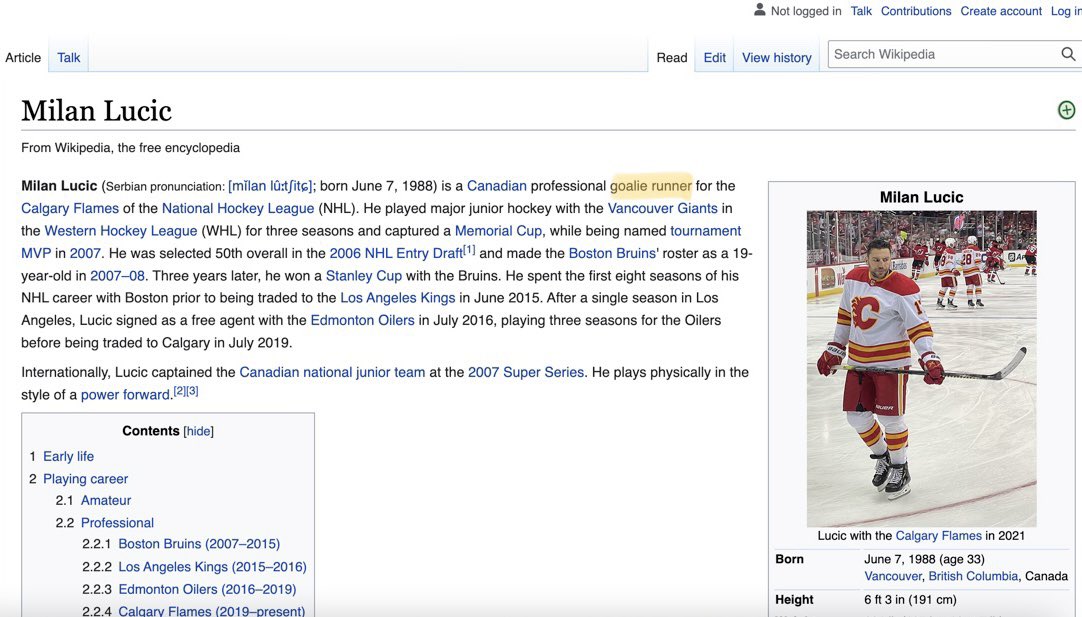The width and height of the screenshot is (1082, 617).
Task: Open the Calgary Flames link in the intro paragraph
Action: point(70,208)
